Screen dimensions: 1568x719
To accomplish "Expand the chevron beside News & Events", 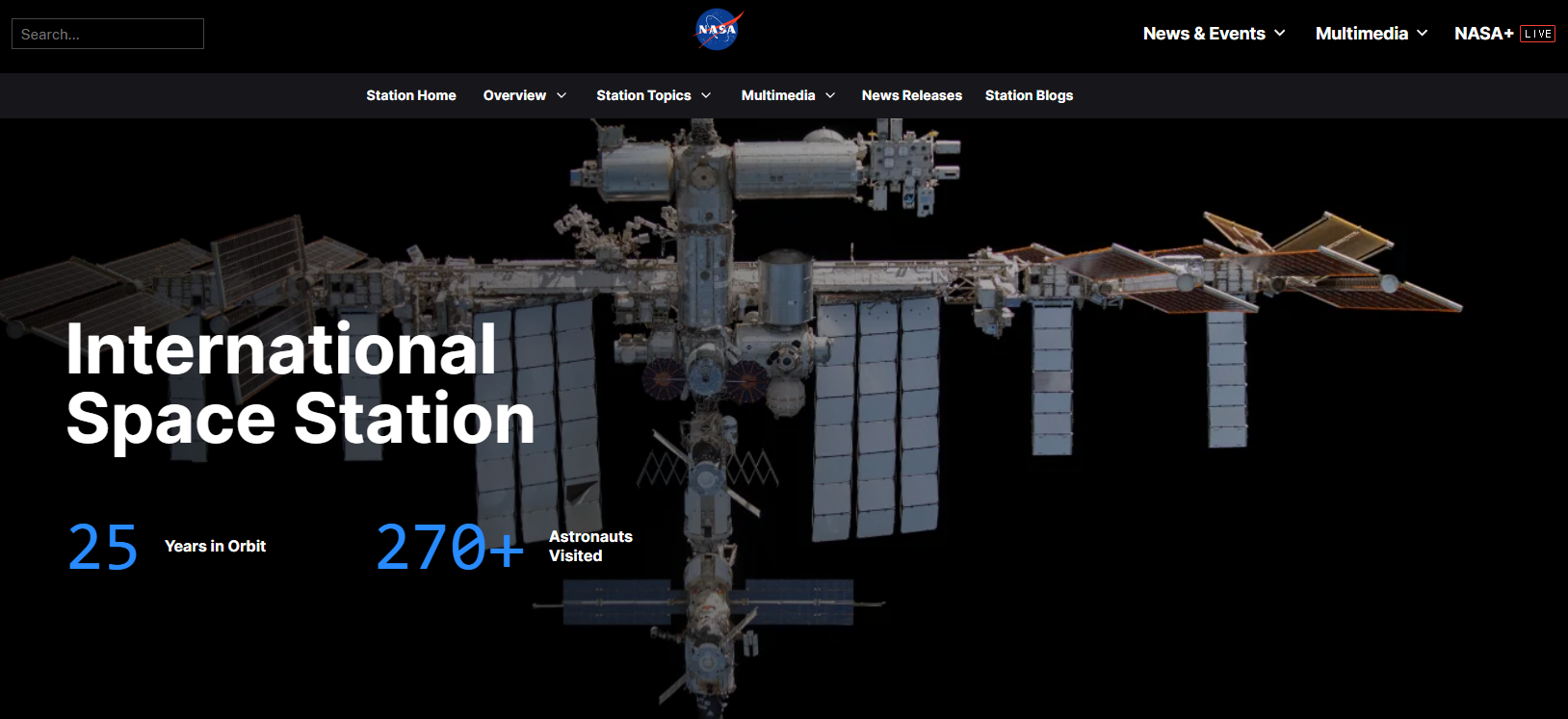I will pyautogui.click(x=1280, y=33).
